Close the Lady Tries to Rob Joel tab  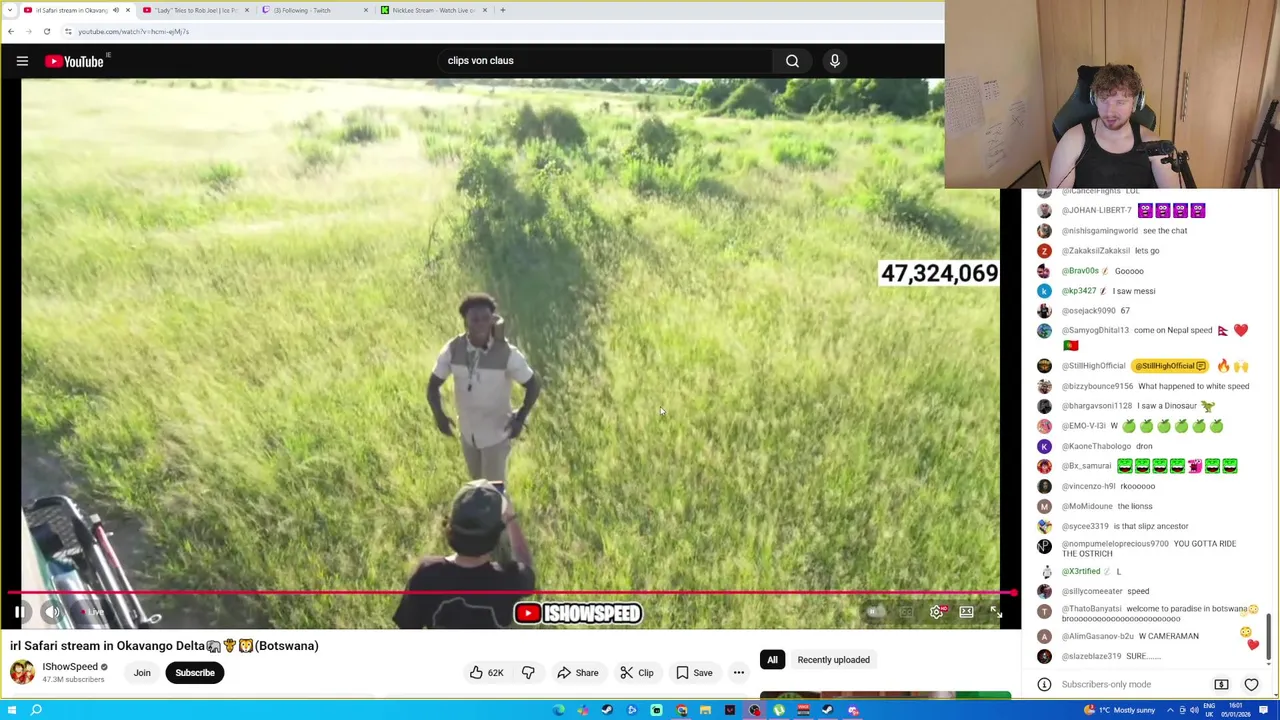pyautogui.click(x=247, y=10)
